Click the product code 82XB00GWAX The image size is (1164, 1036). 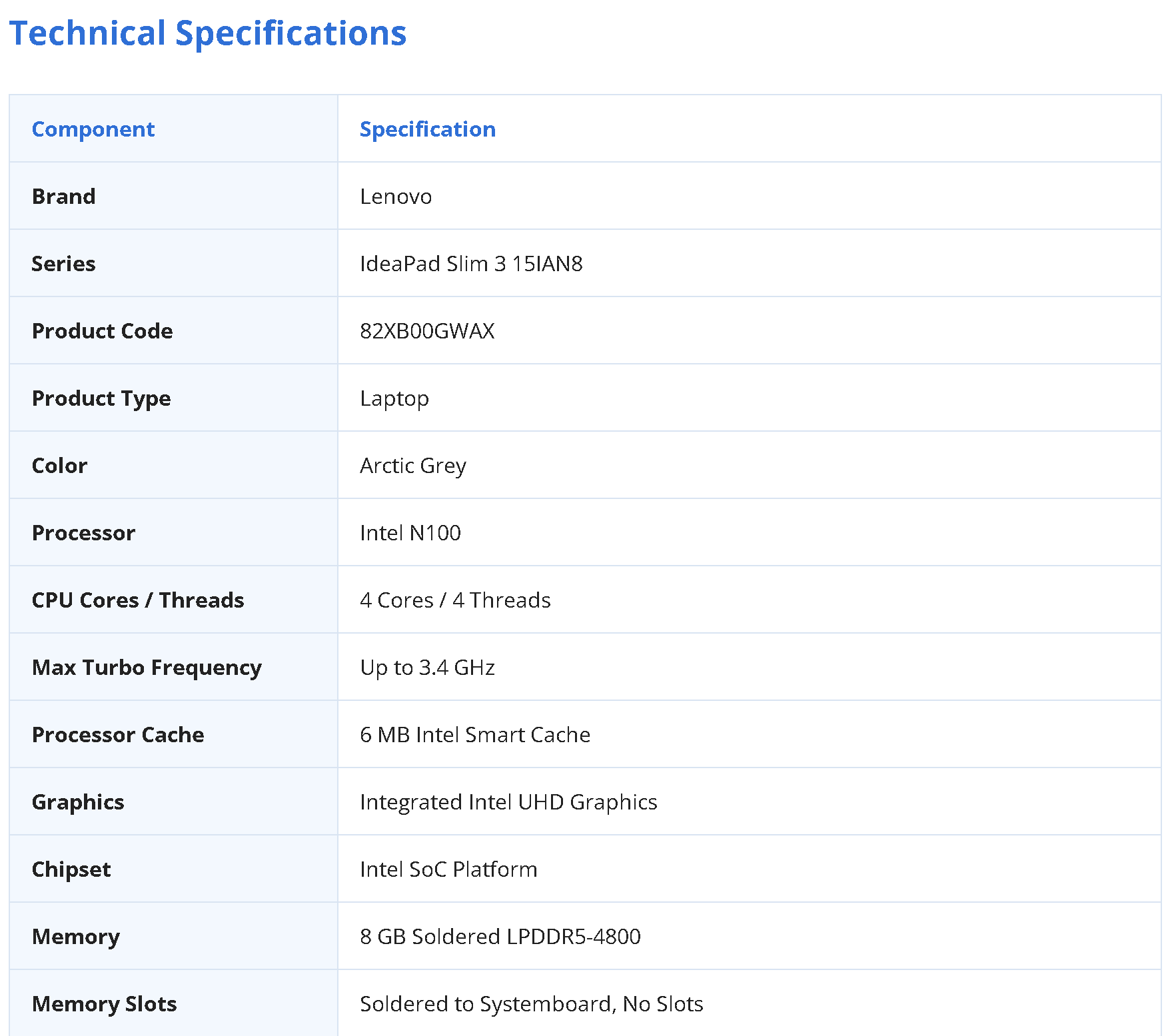427,331
